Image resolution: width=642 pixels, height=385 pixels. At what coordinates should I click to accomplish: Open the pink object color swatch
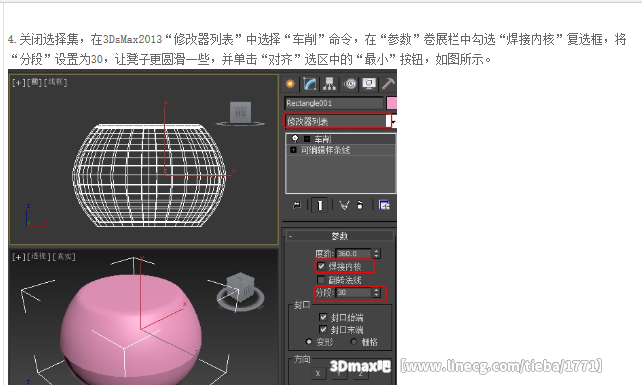[391, 103]
